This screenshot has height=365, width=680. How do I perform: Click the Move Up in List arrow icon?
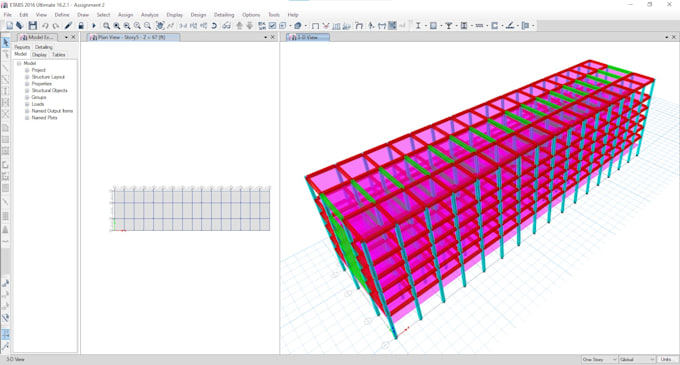(239, 26)
